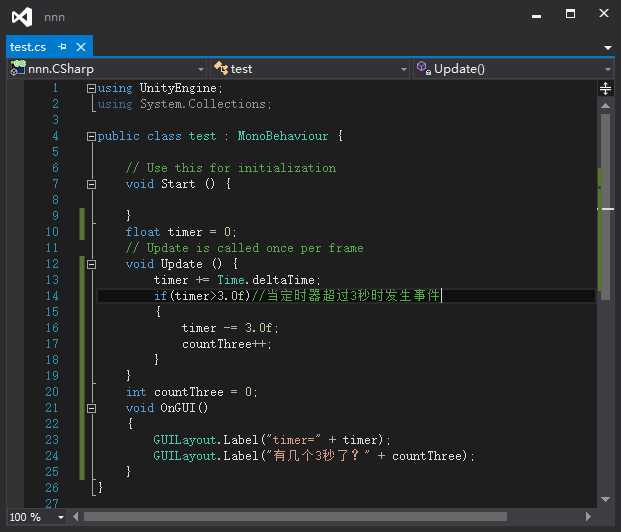The width and height of the screenshot is (621, 532).
Task: Pin the test.cs tab
Action: [x=62, y=47]
